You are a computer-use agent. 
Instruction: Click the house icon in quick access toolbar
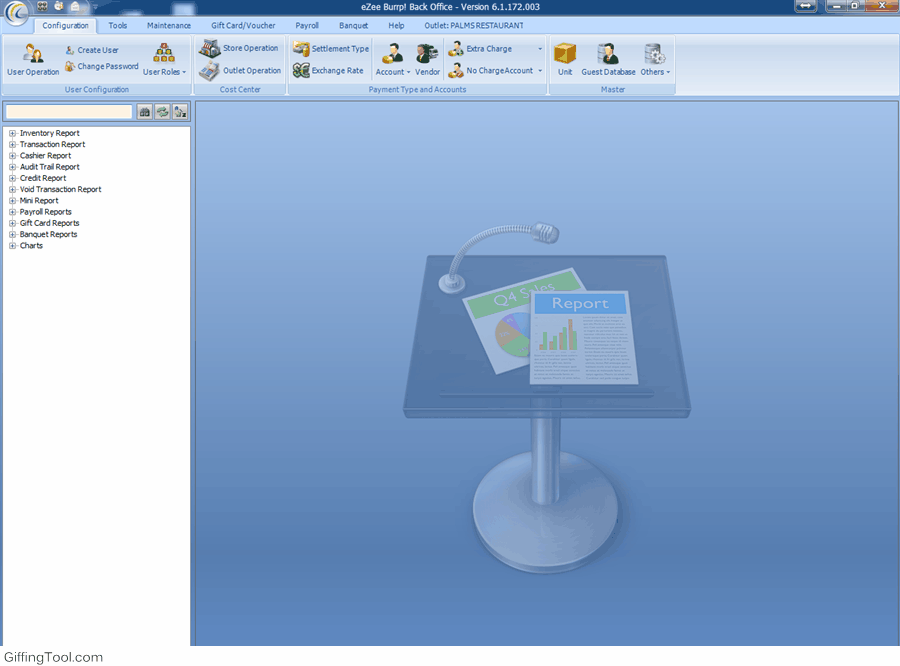point(75,6)
